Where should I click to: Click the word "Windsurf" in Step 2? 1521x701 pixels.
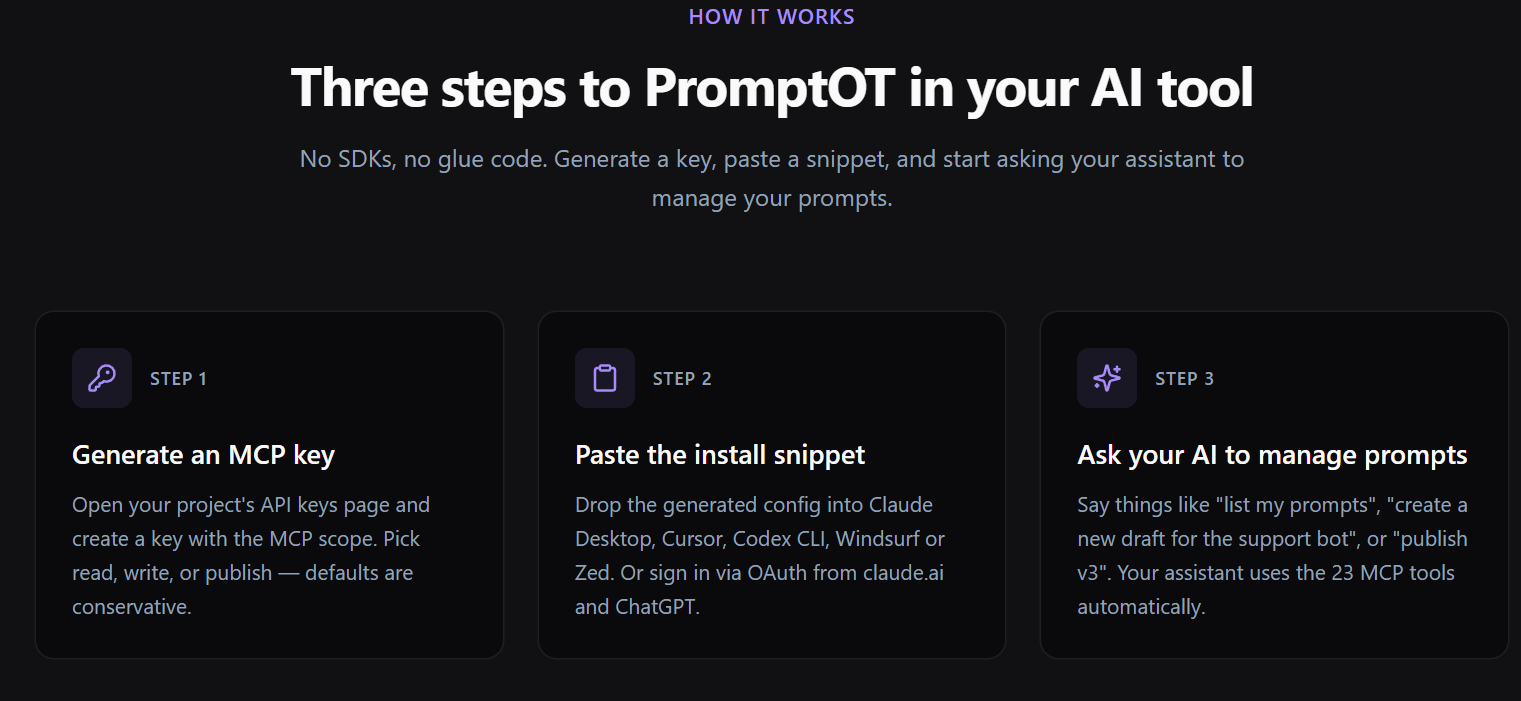(877, 539)
